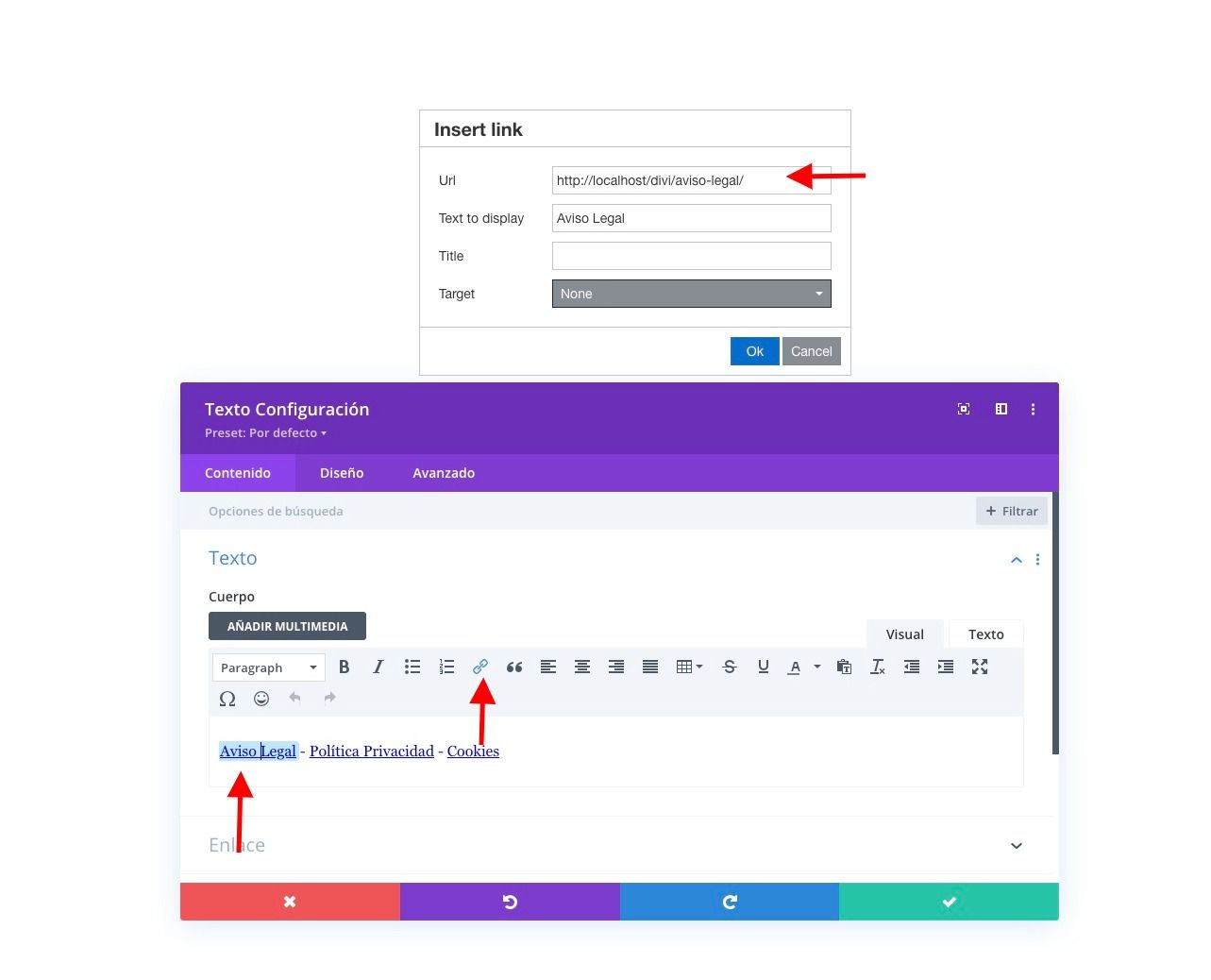Click the Url input field
This screenshot has height=980, width=1211.
point(692,180)
